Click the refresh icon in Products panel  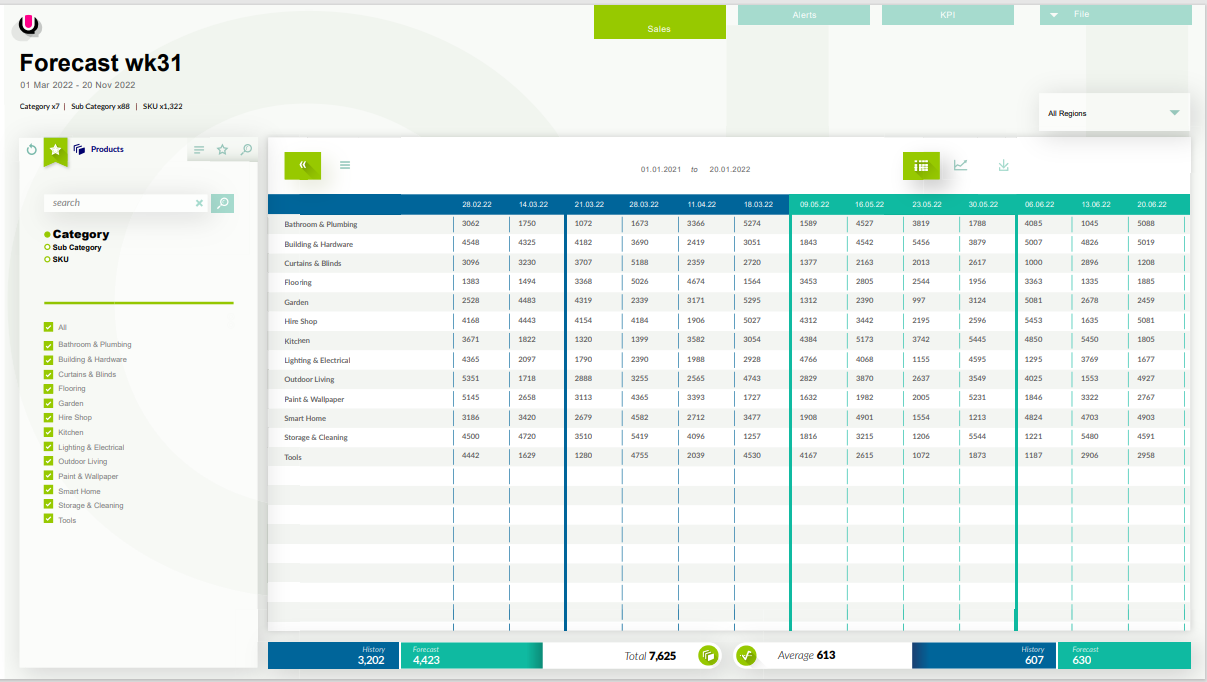(31, 150)
